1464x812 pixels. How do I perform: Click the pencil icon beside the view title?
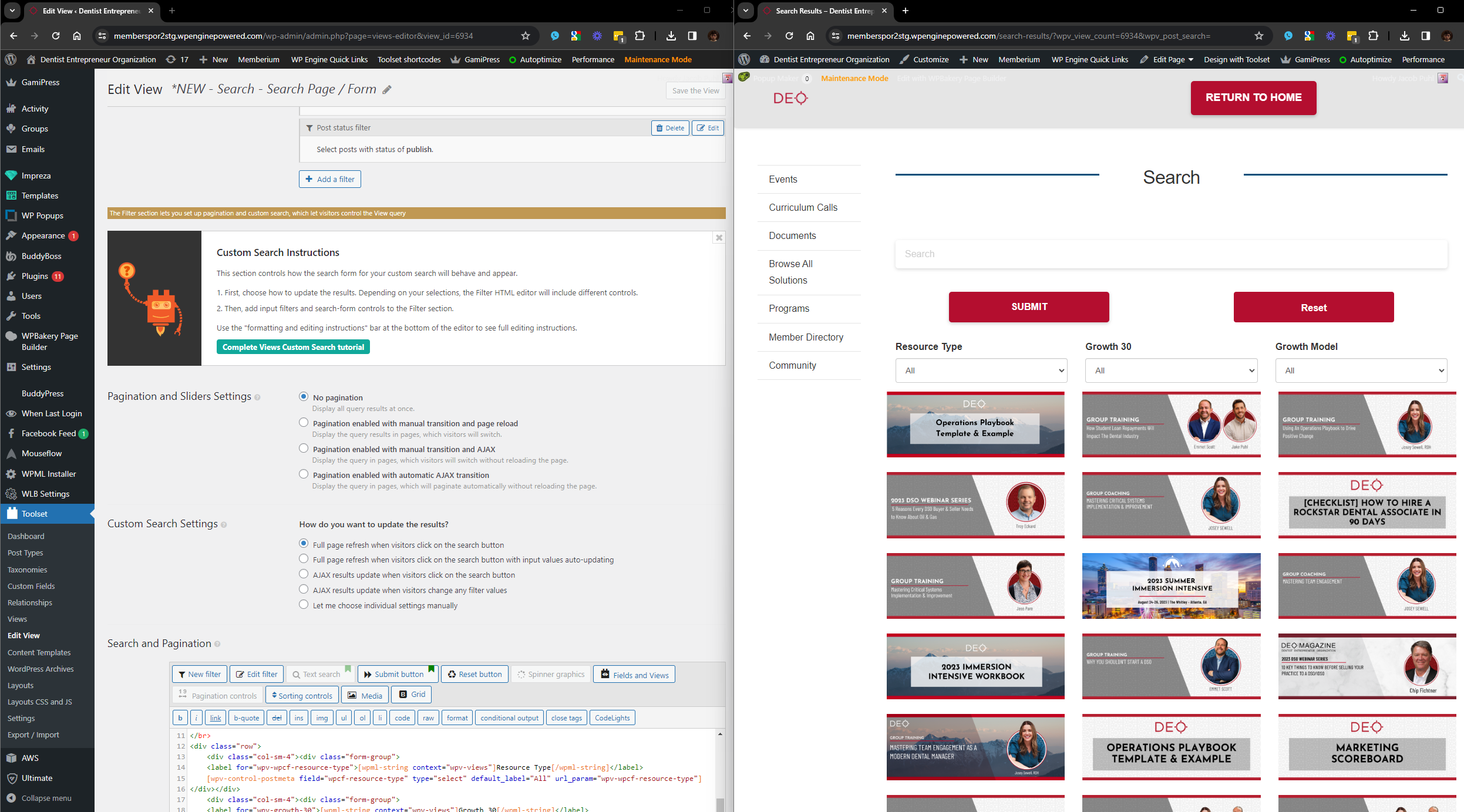pos(387,90)
